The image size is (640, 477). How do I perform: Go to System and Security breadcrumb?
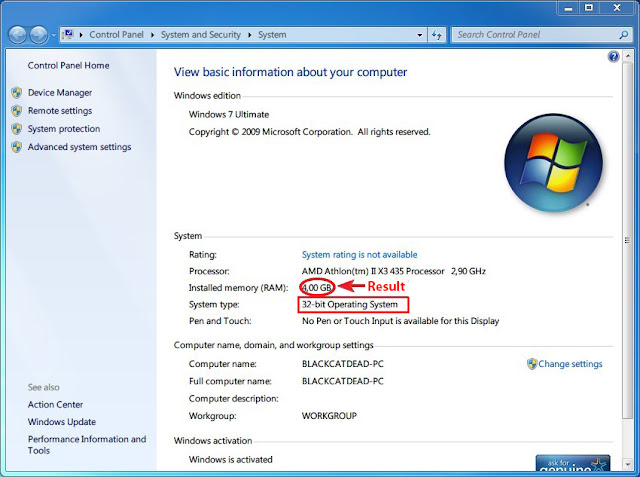tap(200, 35)
